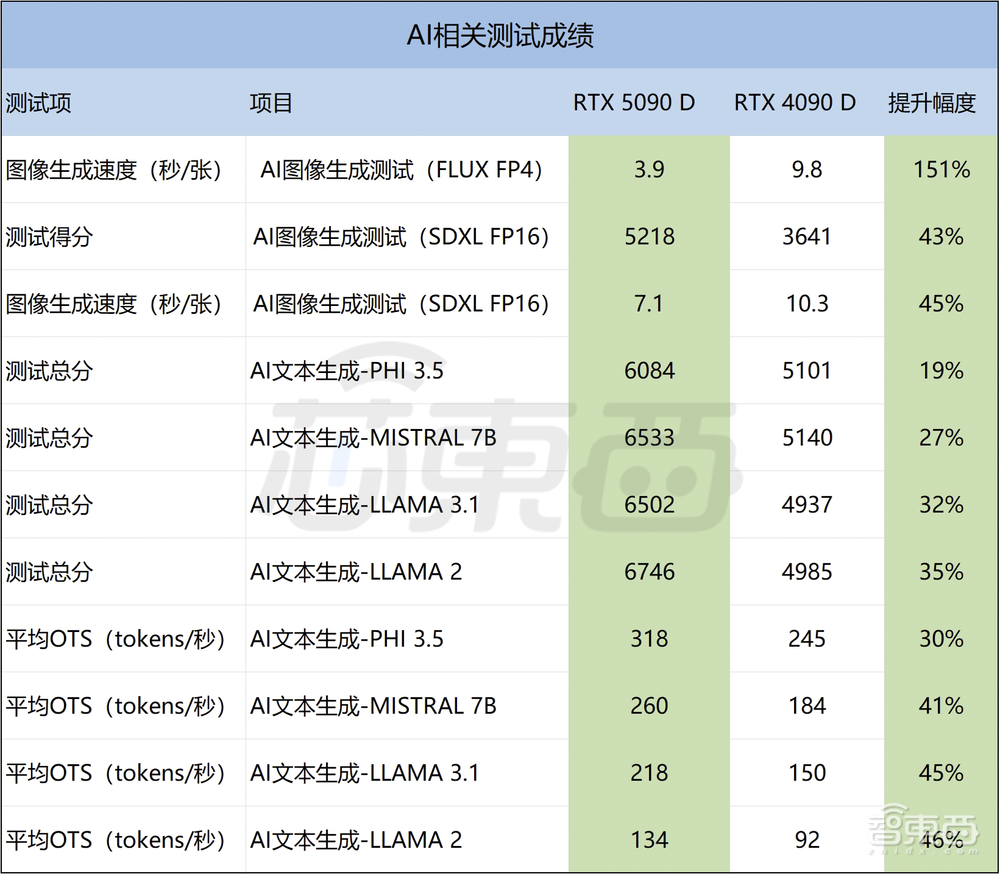Select the RTX 5090 D column header
Screen dimensions: 1000x874
[x=636, y=101]
